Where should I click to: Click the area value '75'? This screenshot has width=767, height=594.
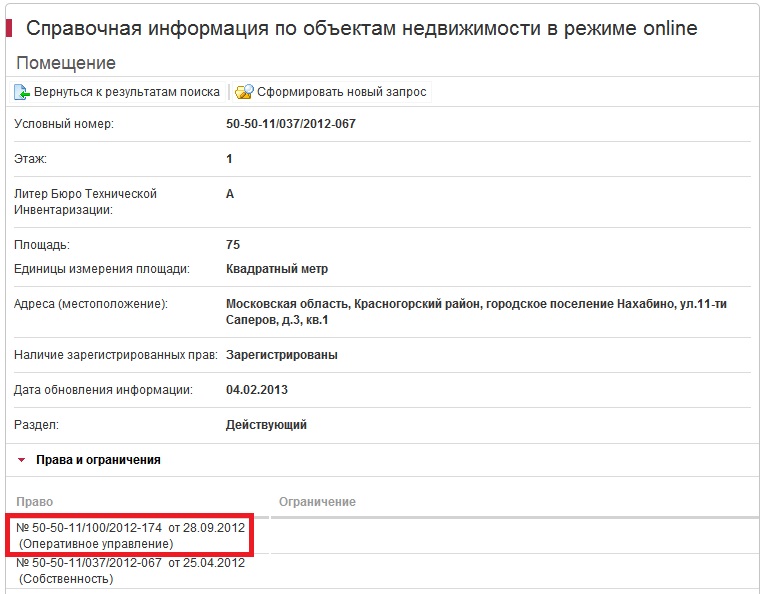tap(233, 245)
